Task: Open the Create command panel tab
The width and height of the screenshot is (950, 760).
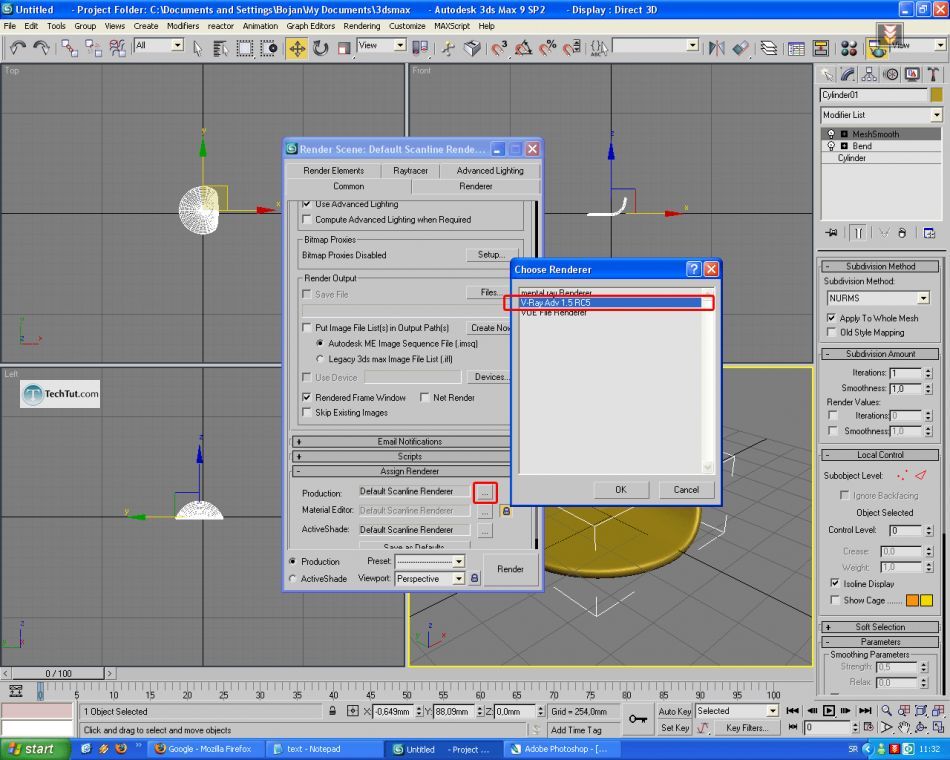Action: pyautogui.click(x=827, y=75)
